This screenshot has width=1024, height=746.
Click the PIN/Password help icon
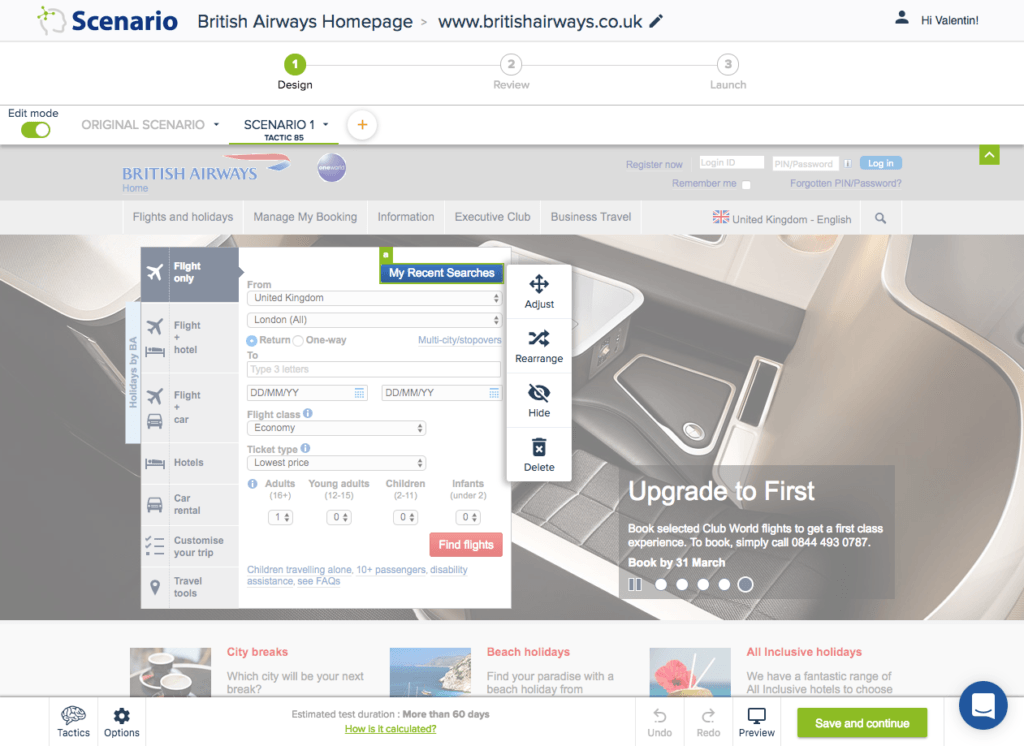click(x=847, y=163)
